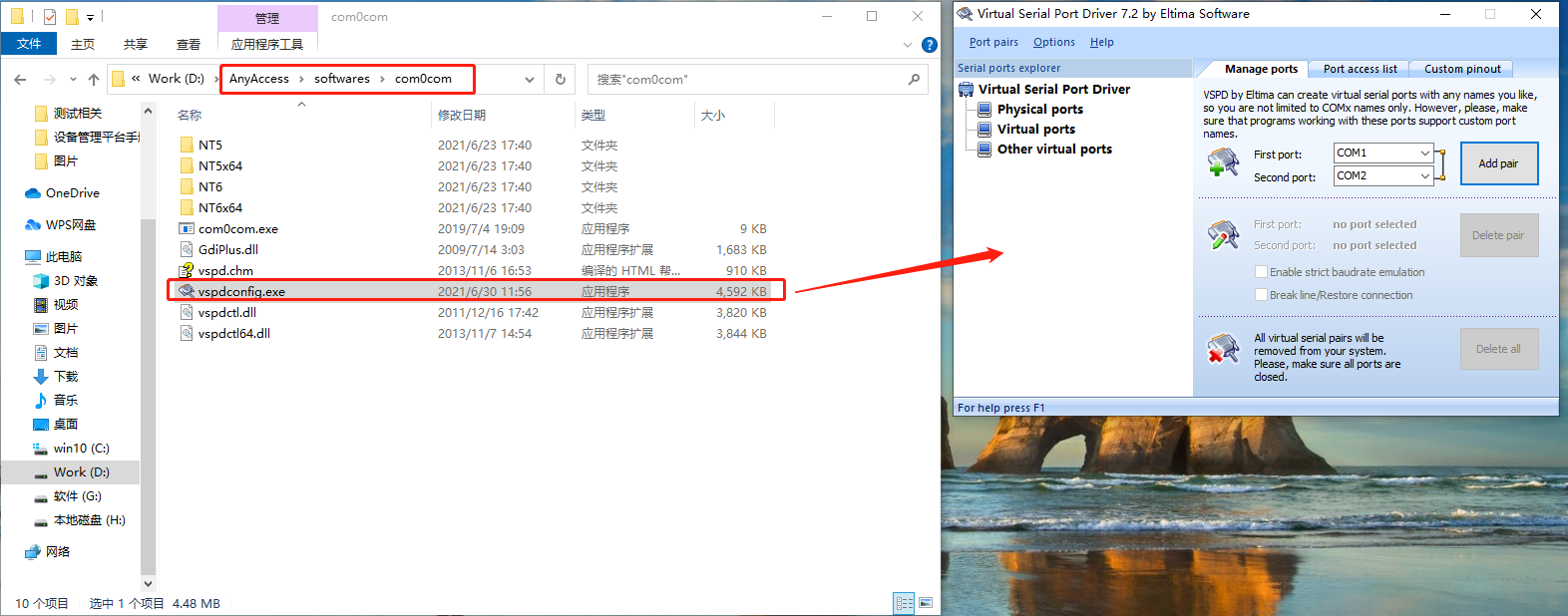1568x616 pixels.
Task: Select the vspdctl.dll file icon
Action: coord(187,312)
